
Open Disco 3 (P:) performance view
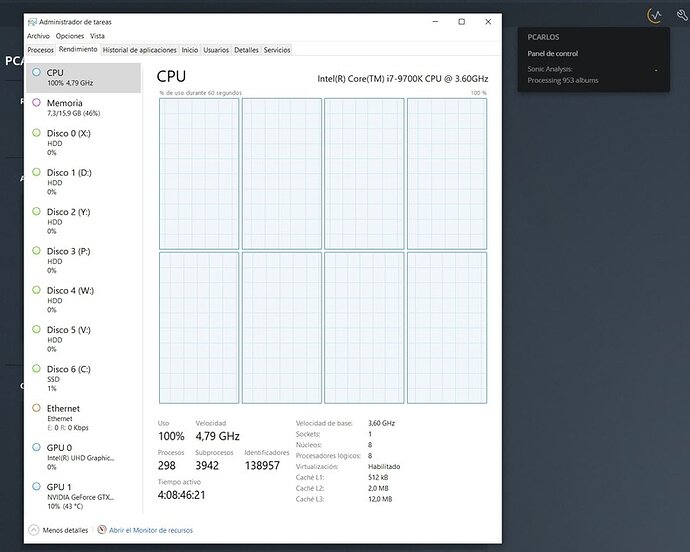[x=83, y=260]
